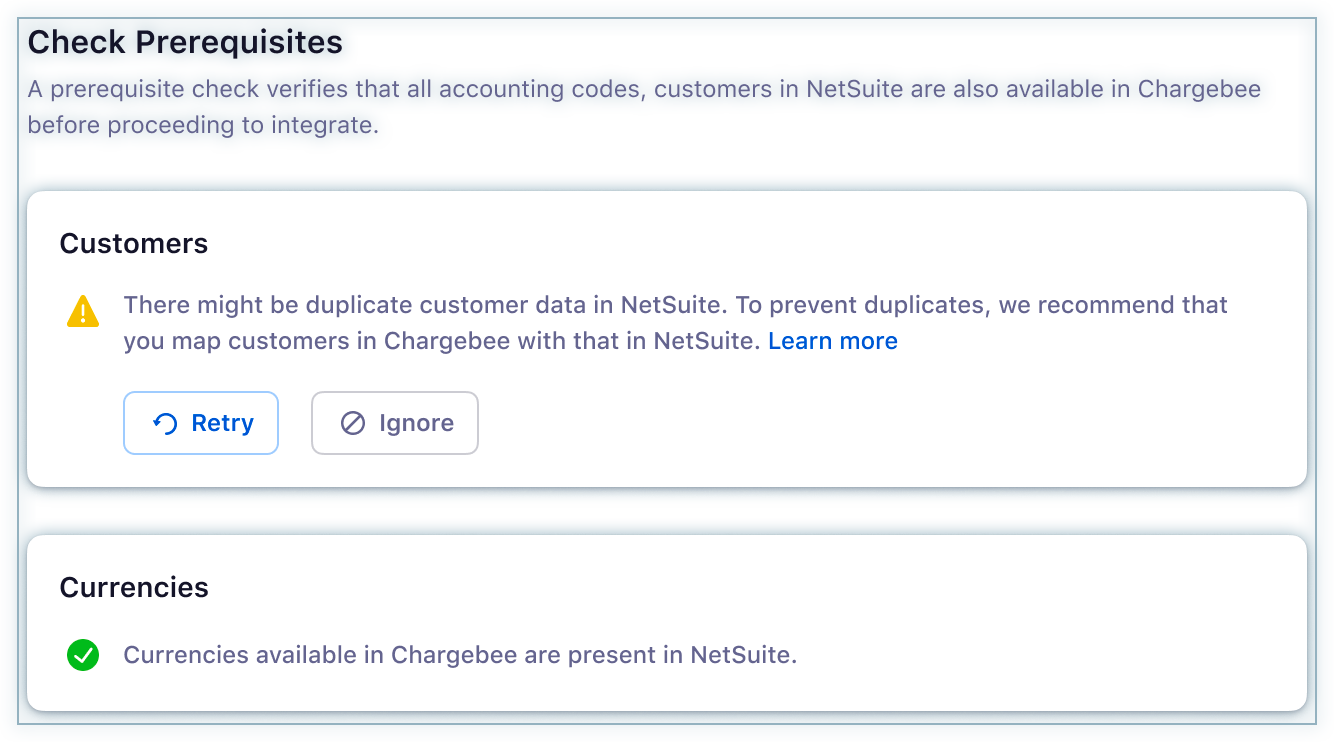The width and height of the screenshot is (1334, 742).
Task: Click the Customers section heading
Action: [134, 244]
